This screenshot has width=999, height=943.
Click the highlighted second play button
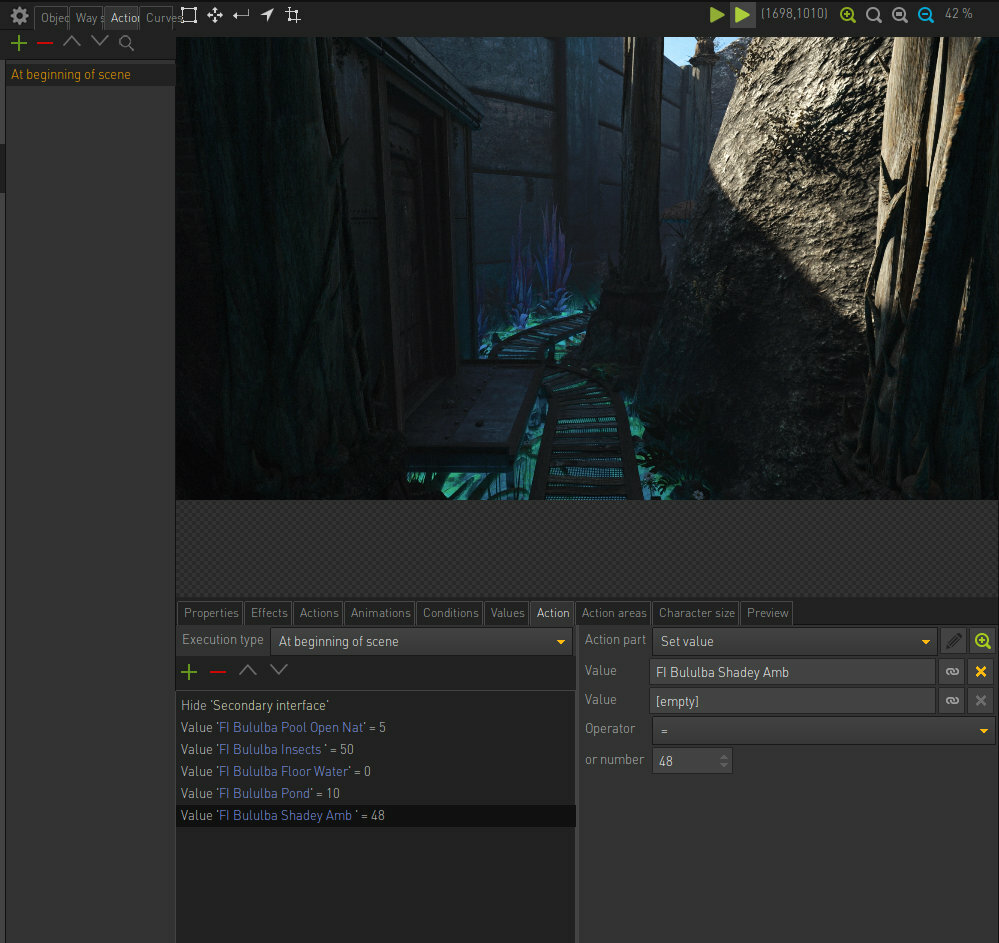(742, 15)
